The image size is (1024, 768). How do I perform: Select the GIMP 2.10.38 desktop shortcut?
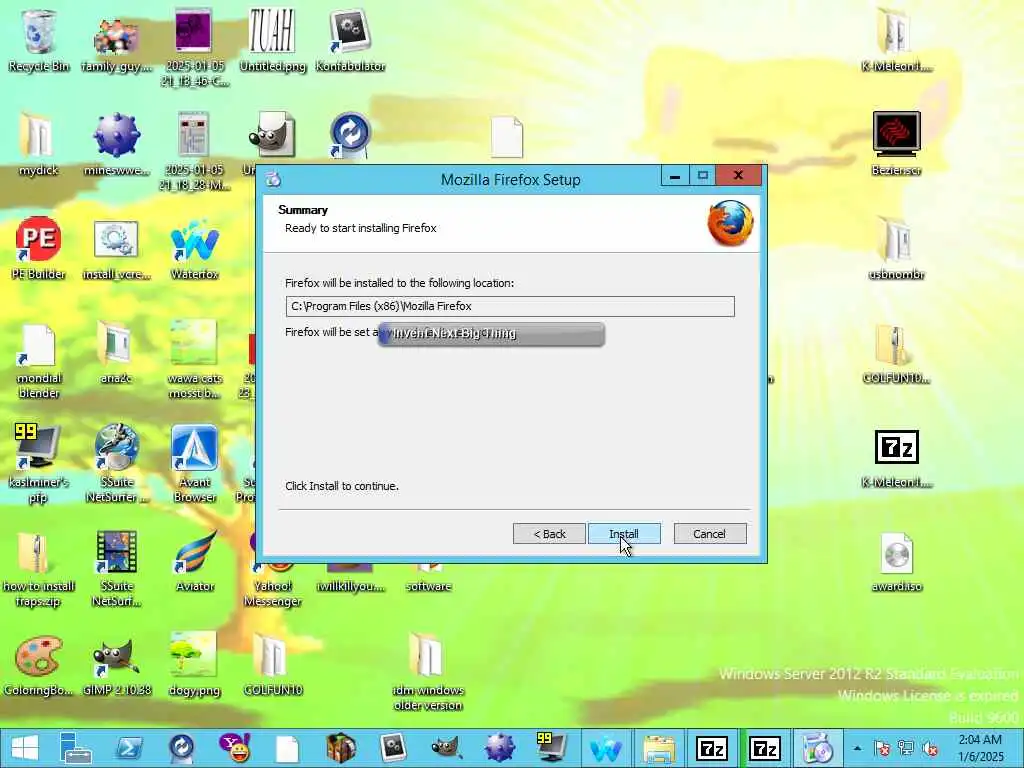(x=116, y=666)
